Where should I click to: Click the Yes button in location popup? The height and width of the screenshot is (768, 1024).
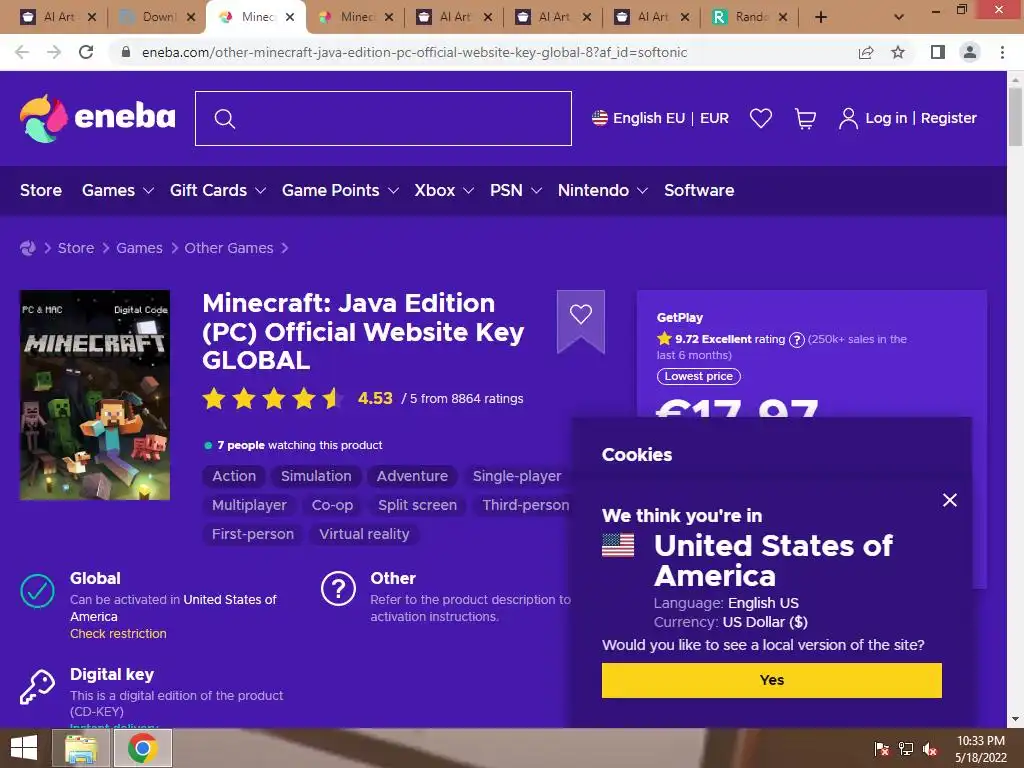[771, 680]
